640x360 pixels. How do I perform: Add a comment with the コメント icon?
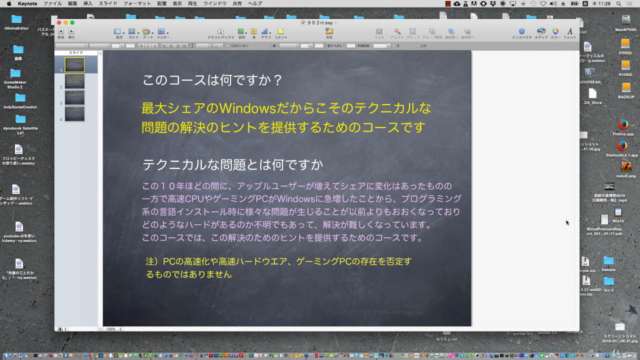click(x=281, y=32)
